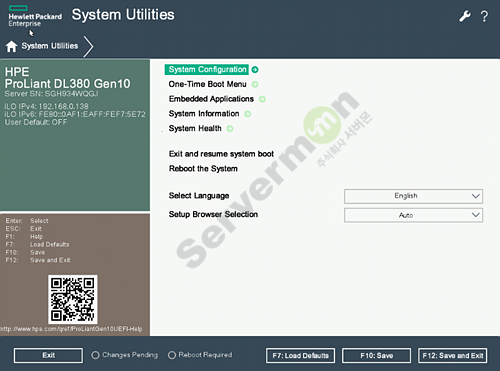Open the Setup Browser Selection dropdown
Image resolution: width=500 pixels, height=371 pixels.
pyautogui.click(x=413, y=215)
